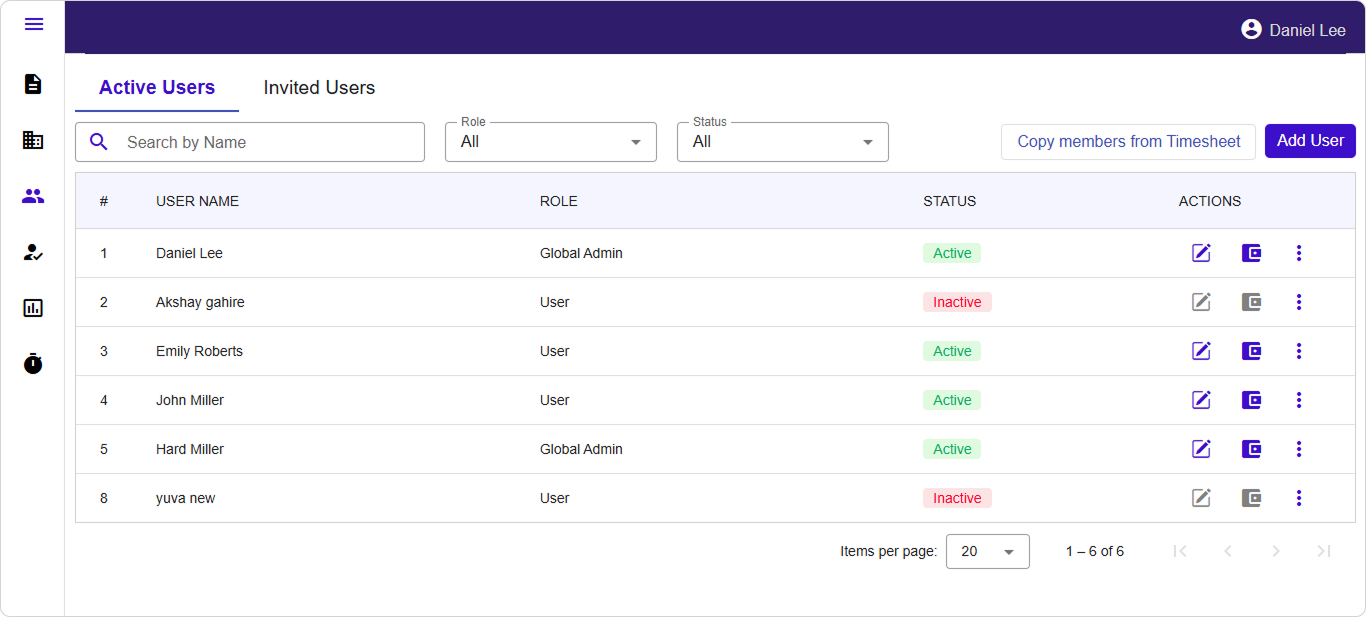Open more options for Hard Miller
The height and width of the screenshot is (617, 1366).
click(1299, 449)
